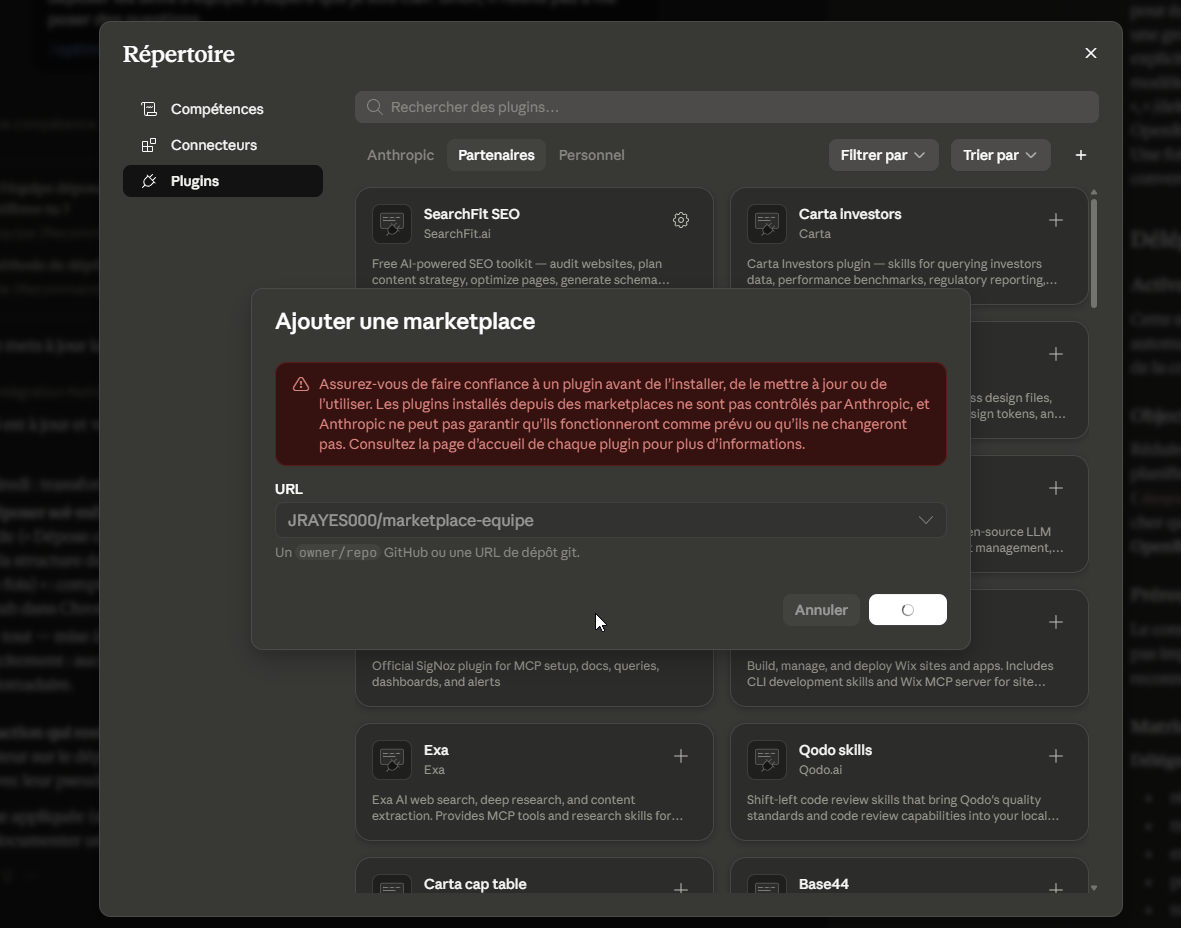This screenshot has width=1181, height=928.
Task: Switch to the Personnel tab
Action: [591, 155]
